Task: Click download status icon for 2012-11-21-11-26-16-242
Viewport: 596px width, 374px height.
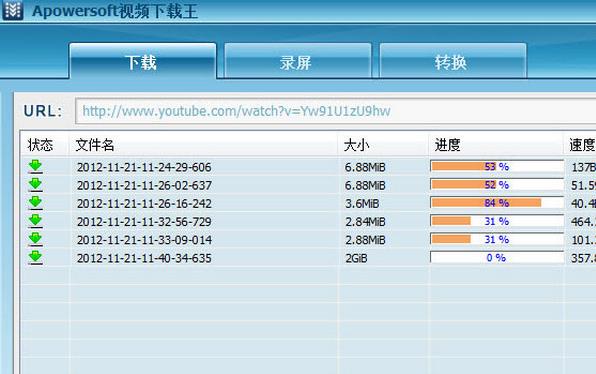Action: click(x=35, y=203)
